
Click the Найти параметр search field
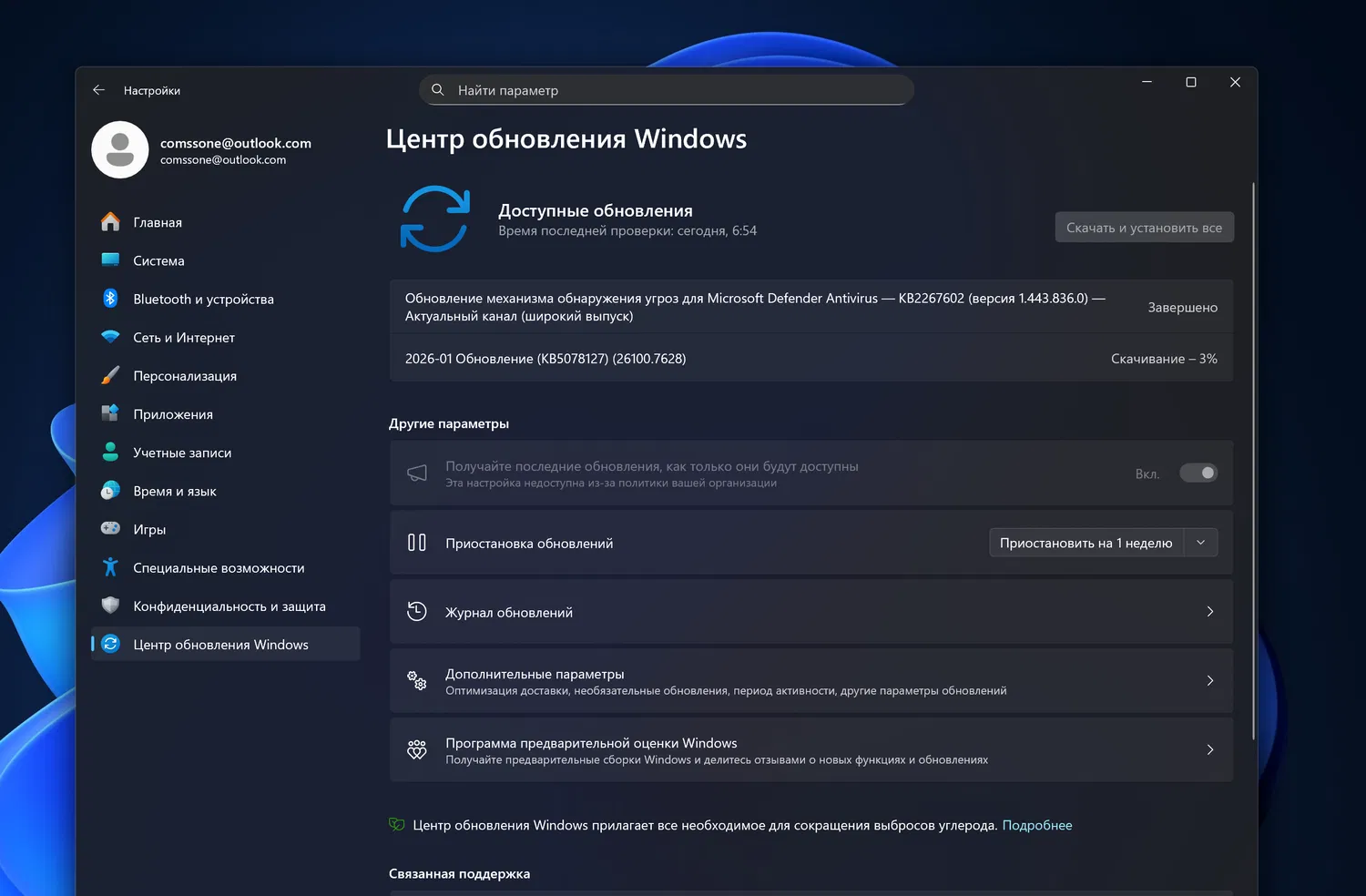pos(667,90)
